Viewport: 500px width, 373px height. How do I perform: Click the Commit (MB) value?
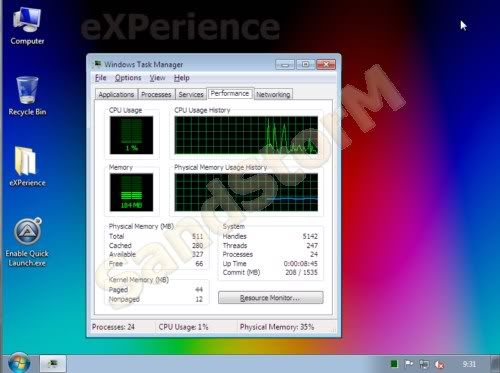click(301, 273)
